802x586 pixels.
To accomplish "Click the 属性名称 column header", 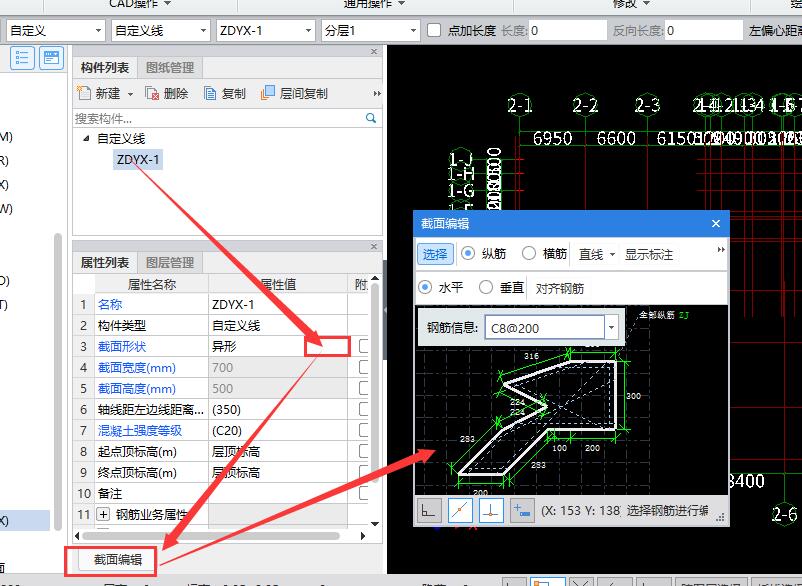I will (151, 284).
